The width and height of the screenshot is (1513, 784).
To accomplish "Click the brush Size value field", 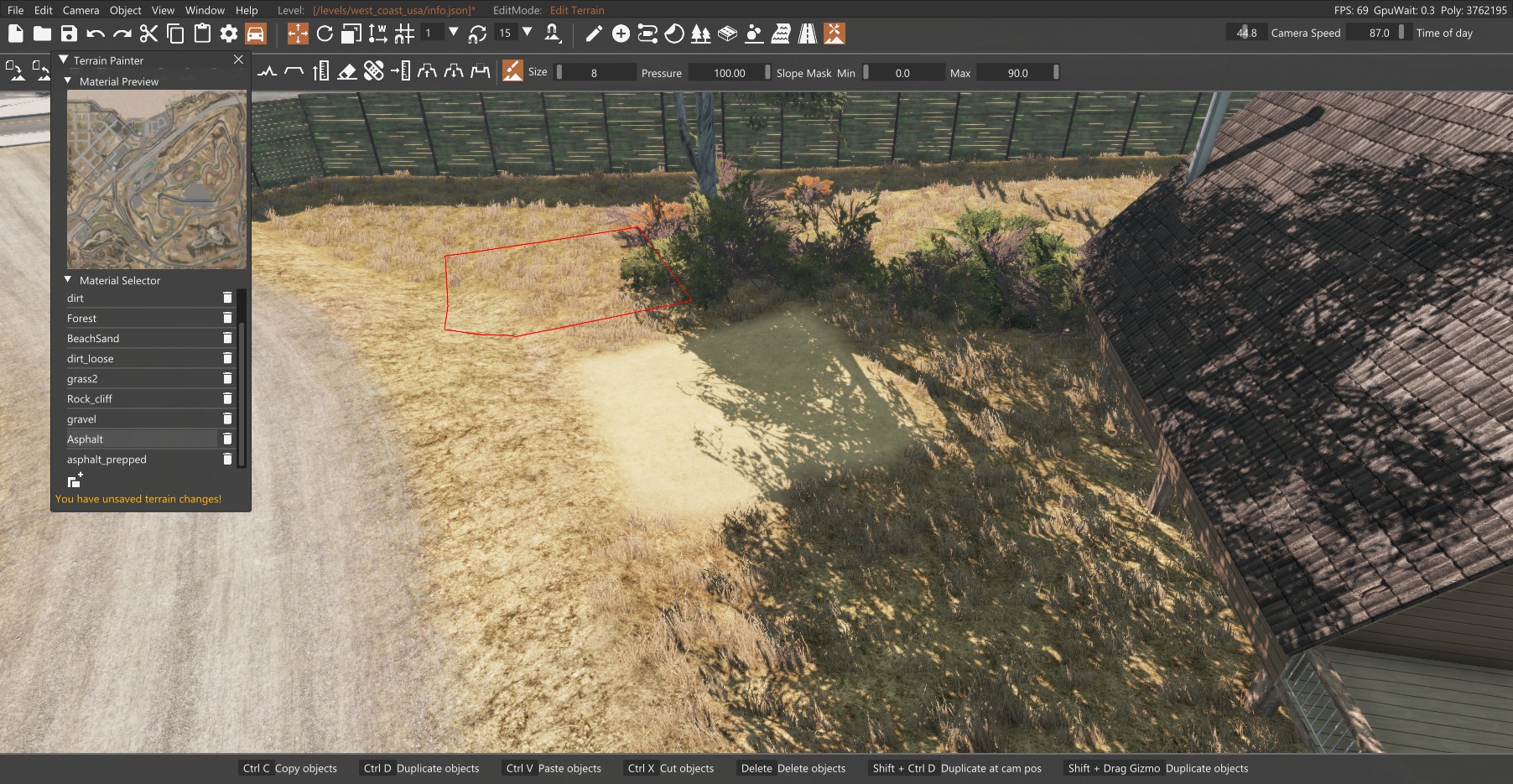I will coord(596,73).
